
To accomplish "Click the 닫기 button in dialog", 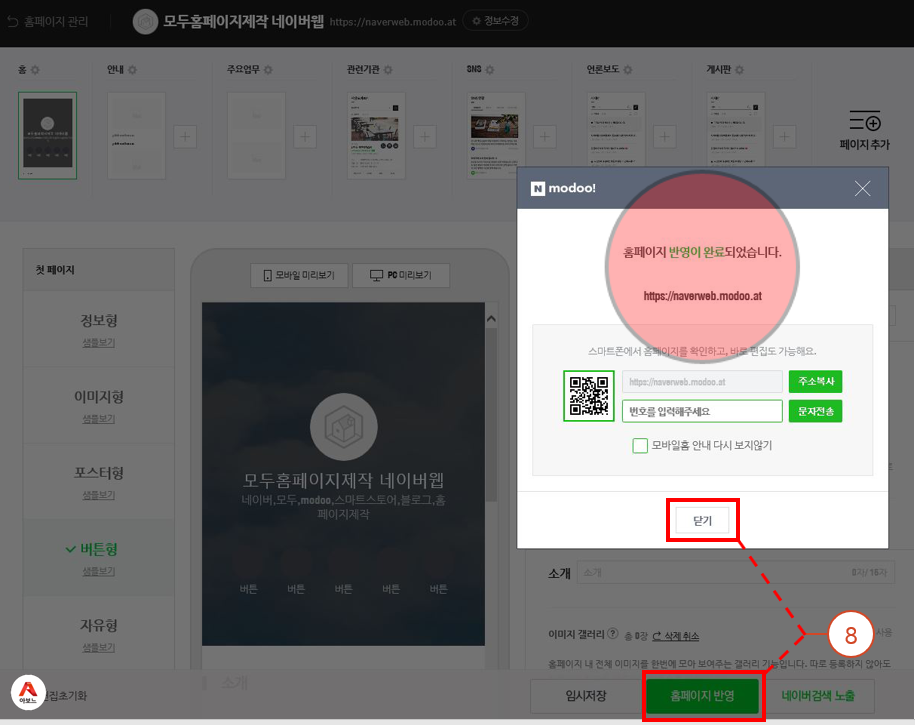I will [x=703, y=520].
